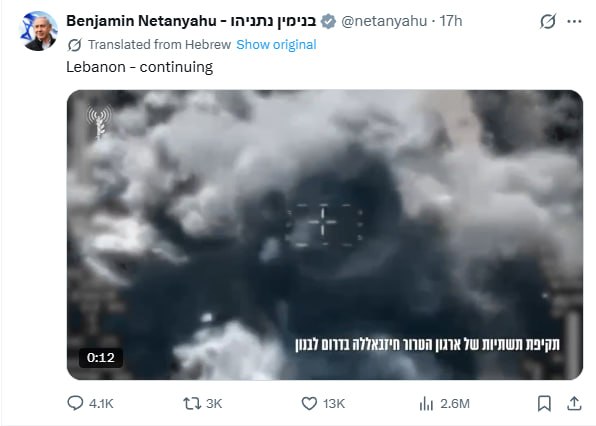Open the @netanyahu handle

(384, 21)
